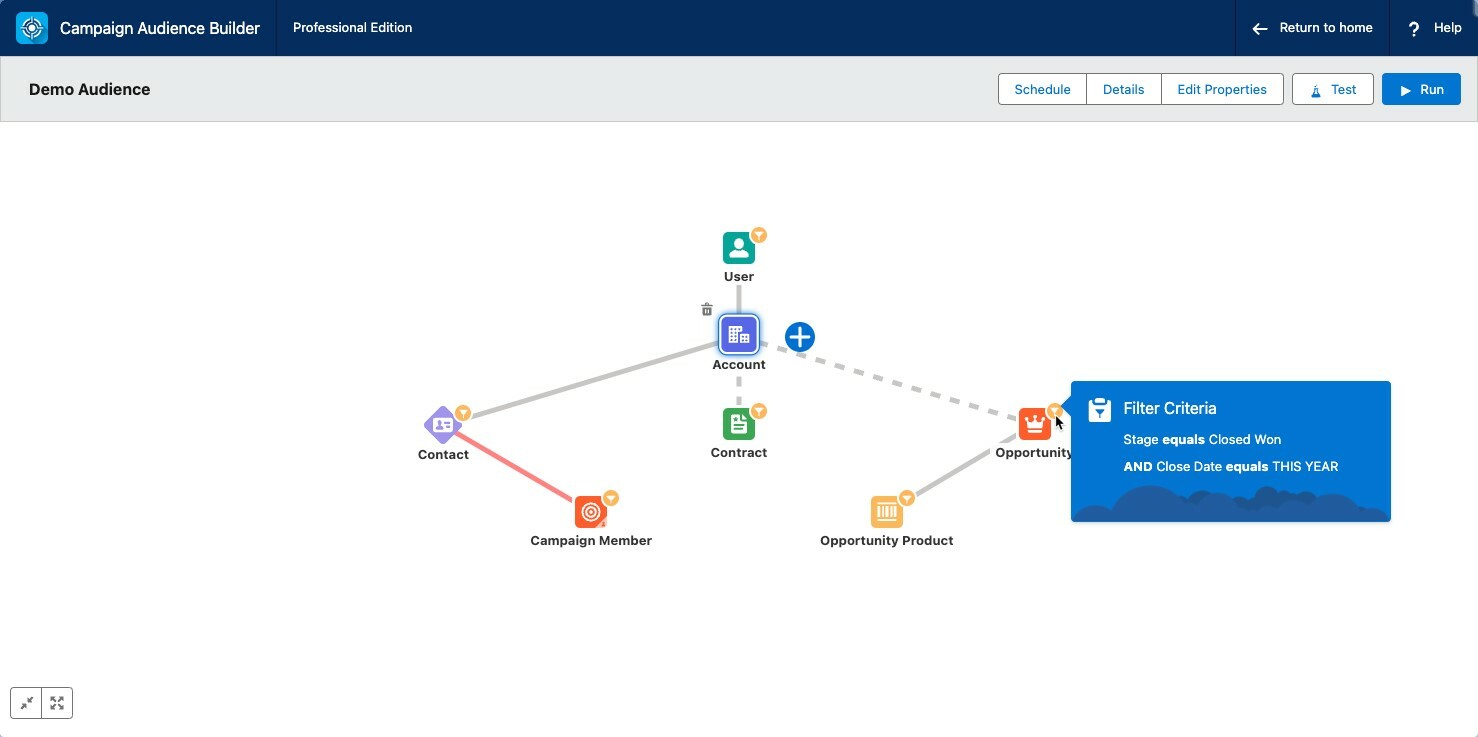Viewport: 1478px width, 737px height.
Task: Click the Opportunity node icon
Action: click(1034, 423)
